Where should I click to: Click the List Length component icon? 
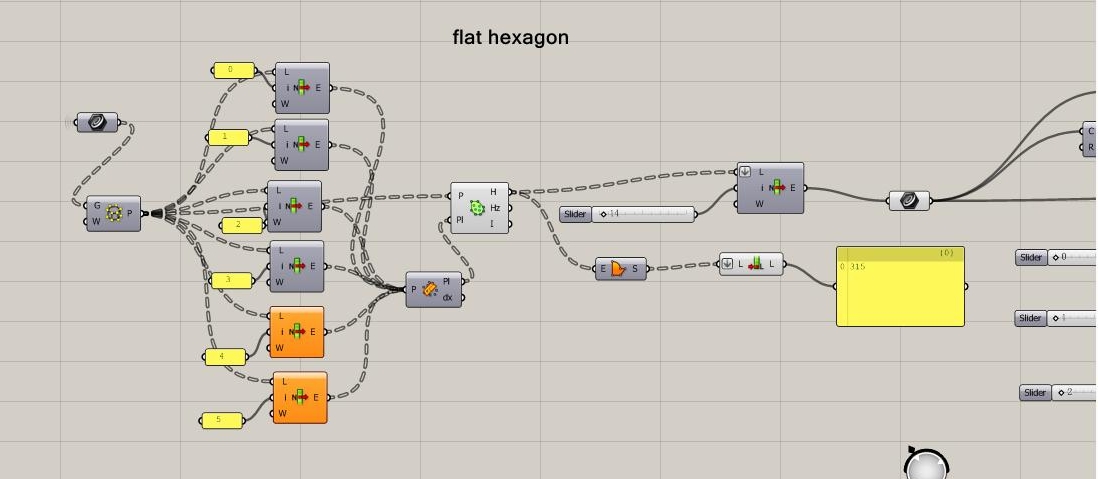pos(756,265)
